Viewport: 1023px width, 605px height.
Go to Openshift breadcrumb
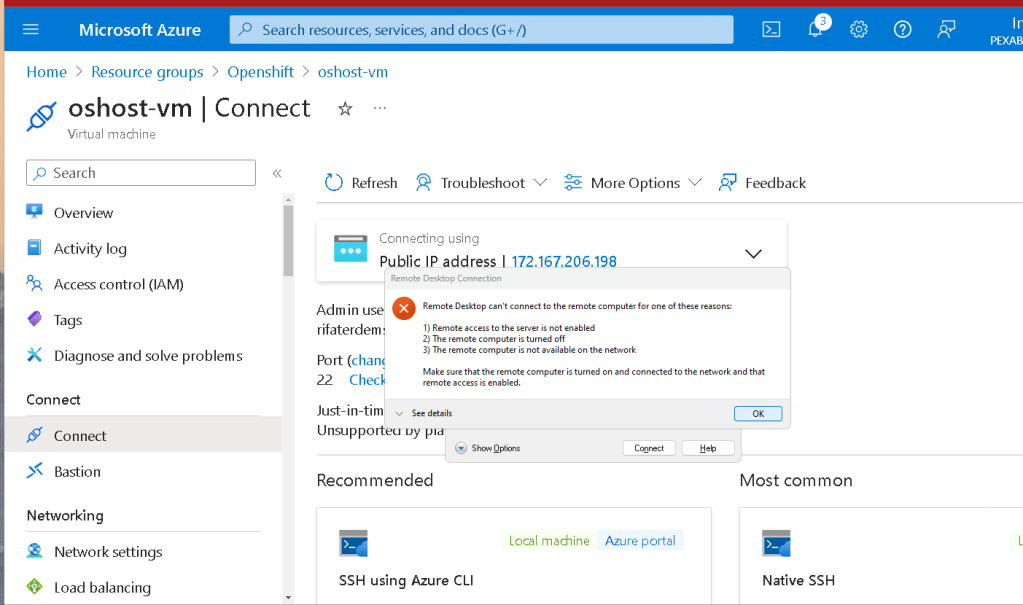[260, 72]
